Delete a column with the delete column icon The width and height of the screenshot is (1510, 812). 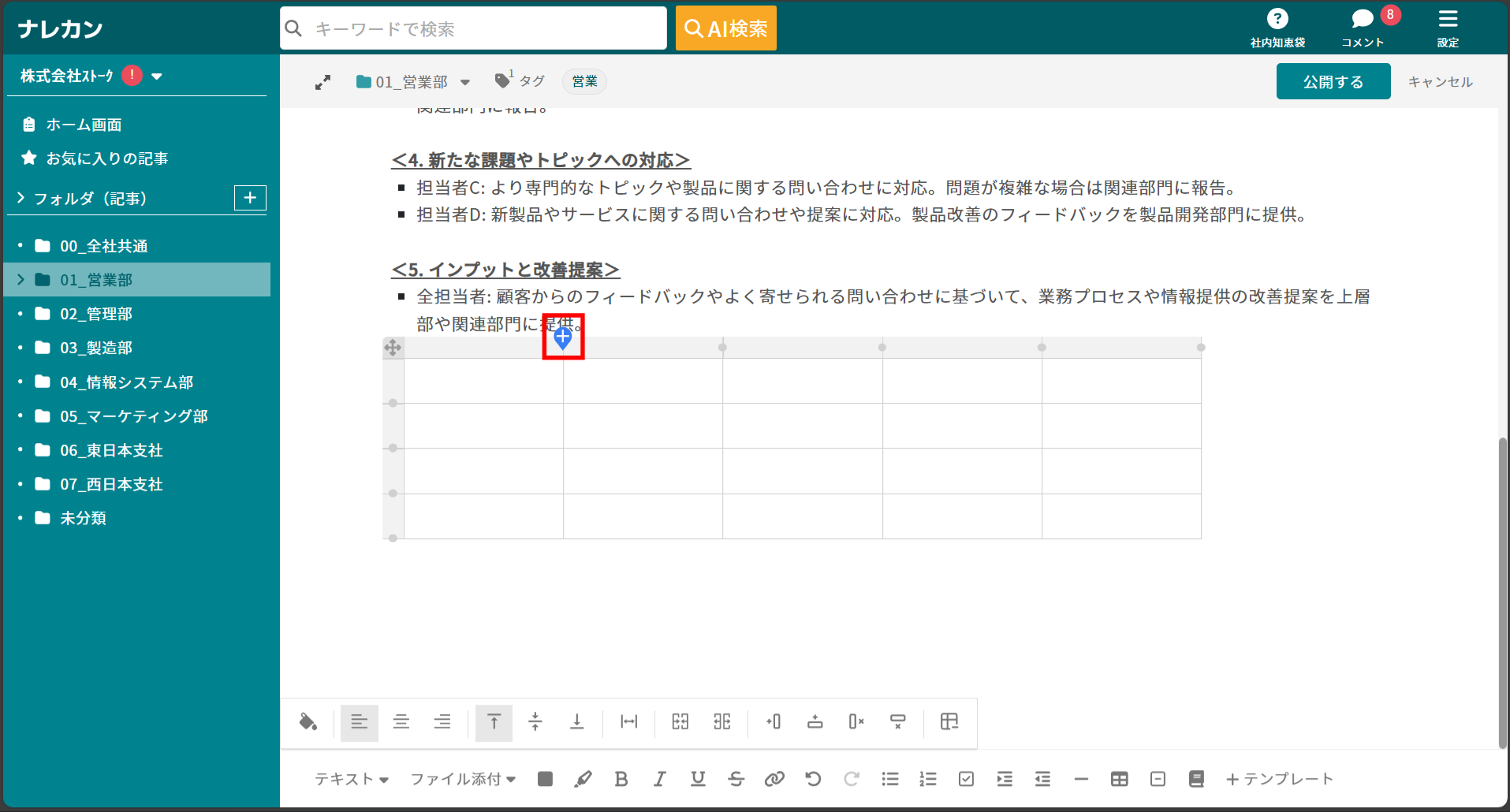tap(856, 722)
